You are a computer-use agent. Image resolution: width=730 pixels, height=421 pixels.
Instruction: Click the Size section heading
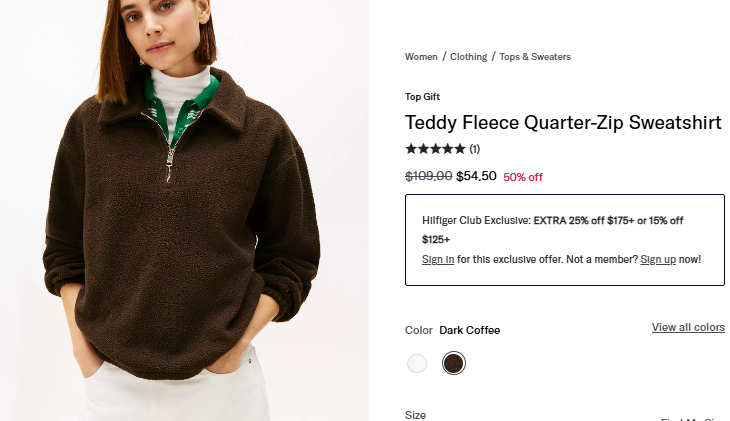pos(415,415)
